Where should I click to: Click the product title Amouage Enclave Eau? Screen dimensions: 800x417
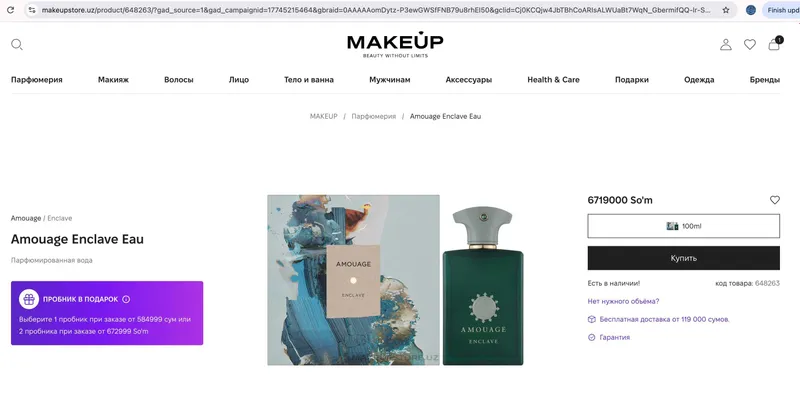point(77,239)
